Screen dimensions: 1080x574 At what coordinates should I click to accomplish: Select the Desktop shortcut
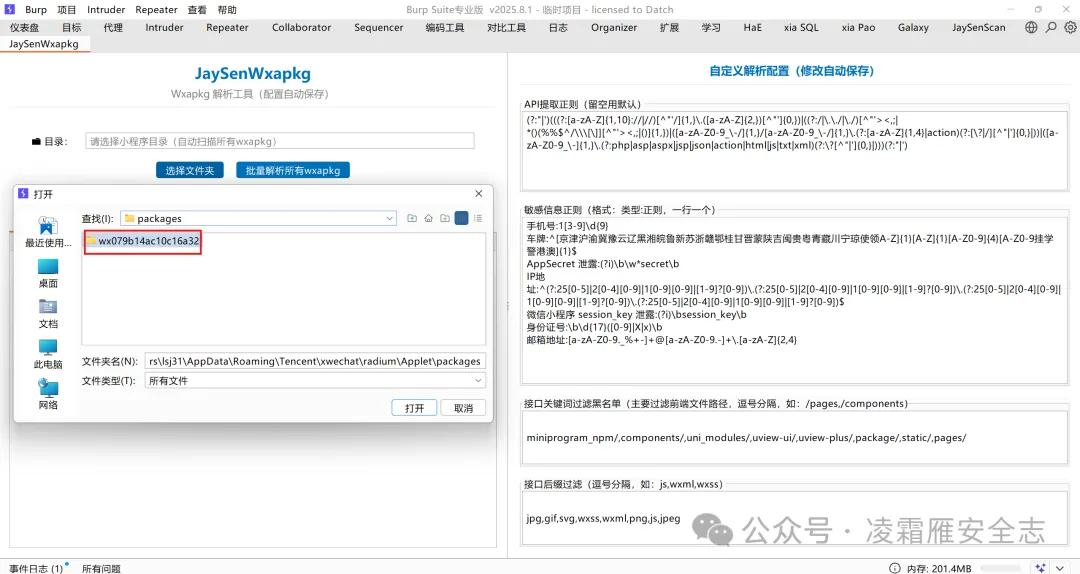(x=48, y=274)
